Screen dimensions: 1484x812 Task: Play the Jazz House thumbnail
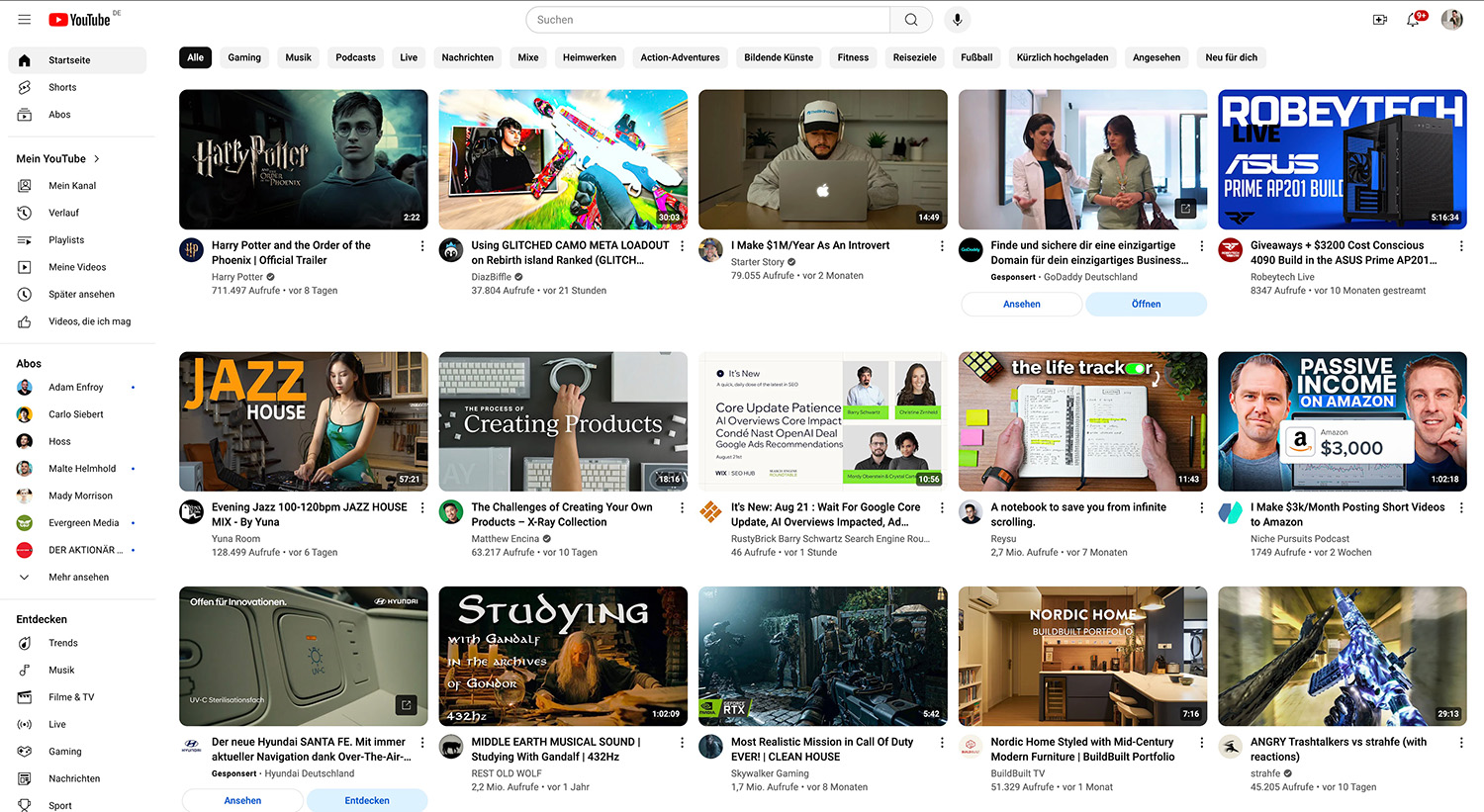(x=304, y=421)
